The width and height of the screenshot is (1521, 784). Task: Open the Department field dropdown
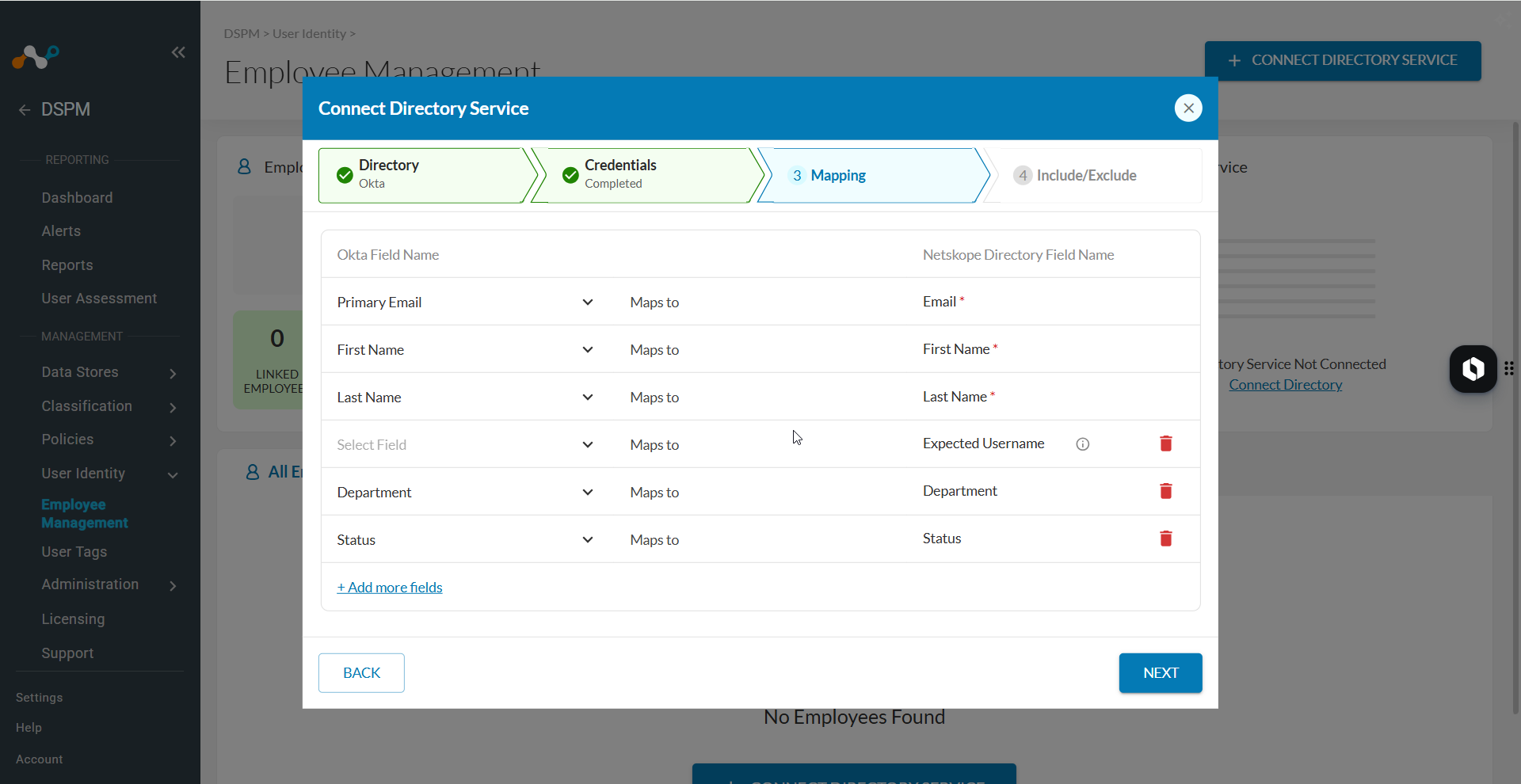(465, 492)
